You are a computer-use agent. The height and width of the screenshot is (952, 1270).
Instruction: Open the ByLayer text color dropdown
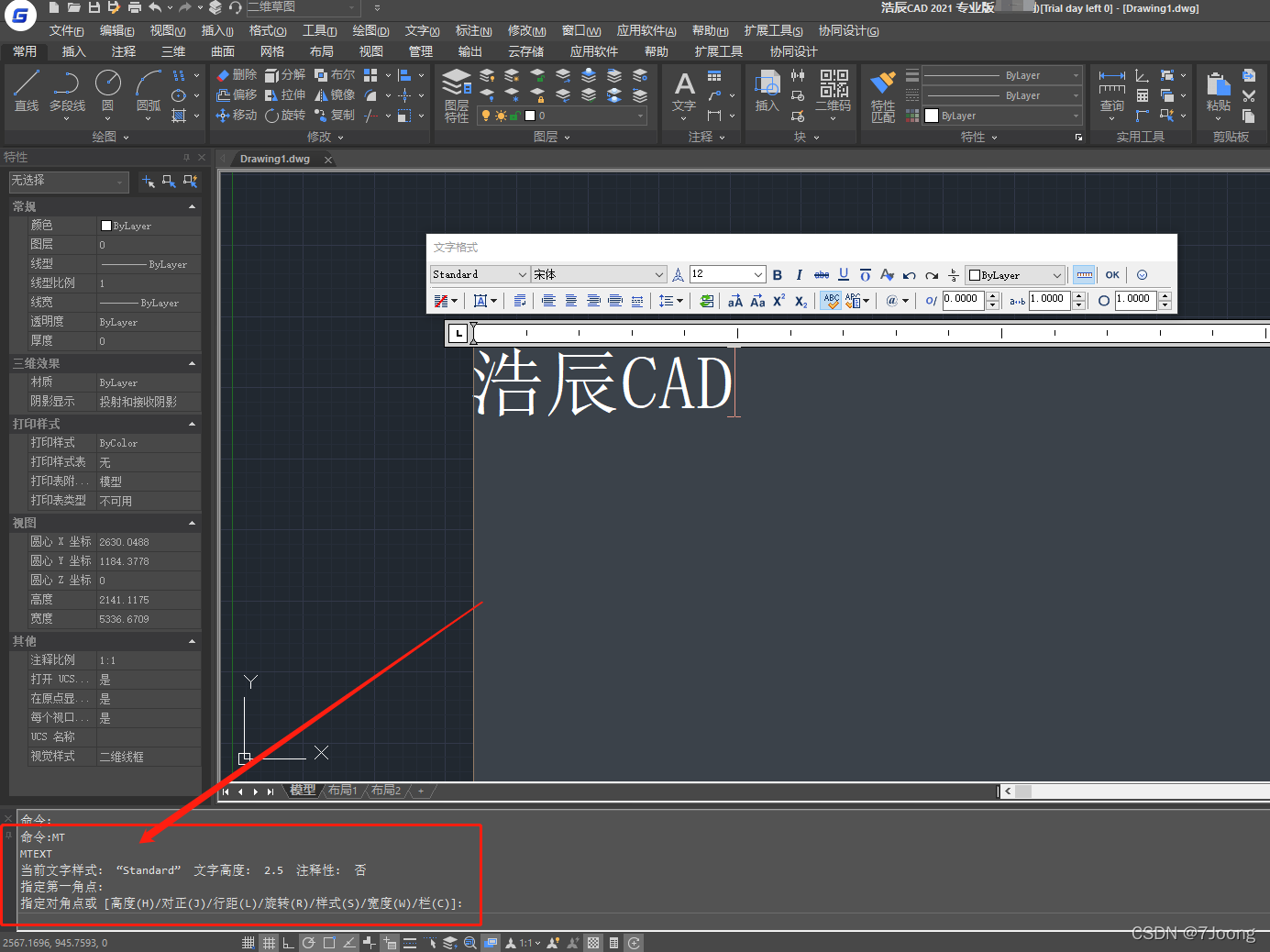[x=1057, y=275]
